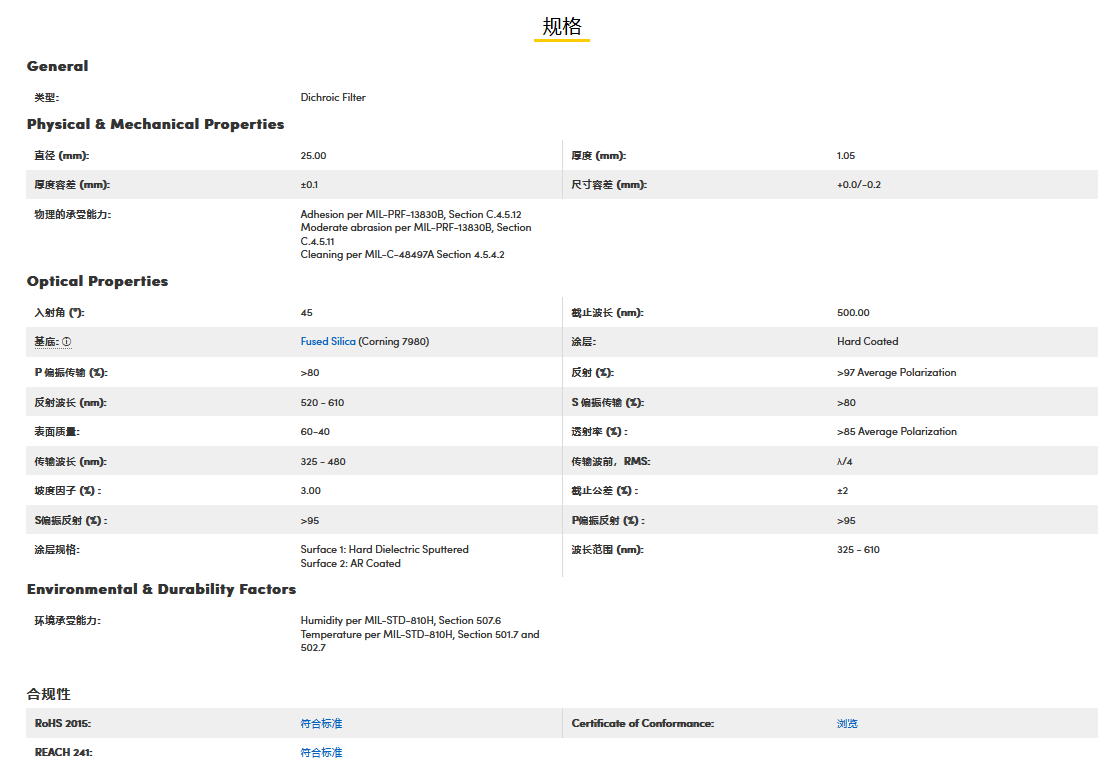The image size is (1104, 784).
Task: Click the 合规性 section heading
Action: click(x=49, y=694)
